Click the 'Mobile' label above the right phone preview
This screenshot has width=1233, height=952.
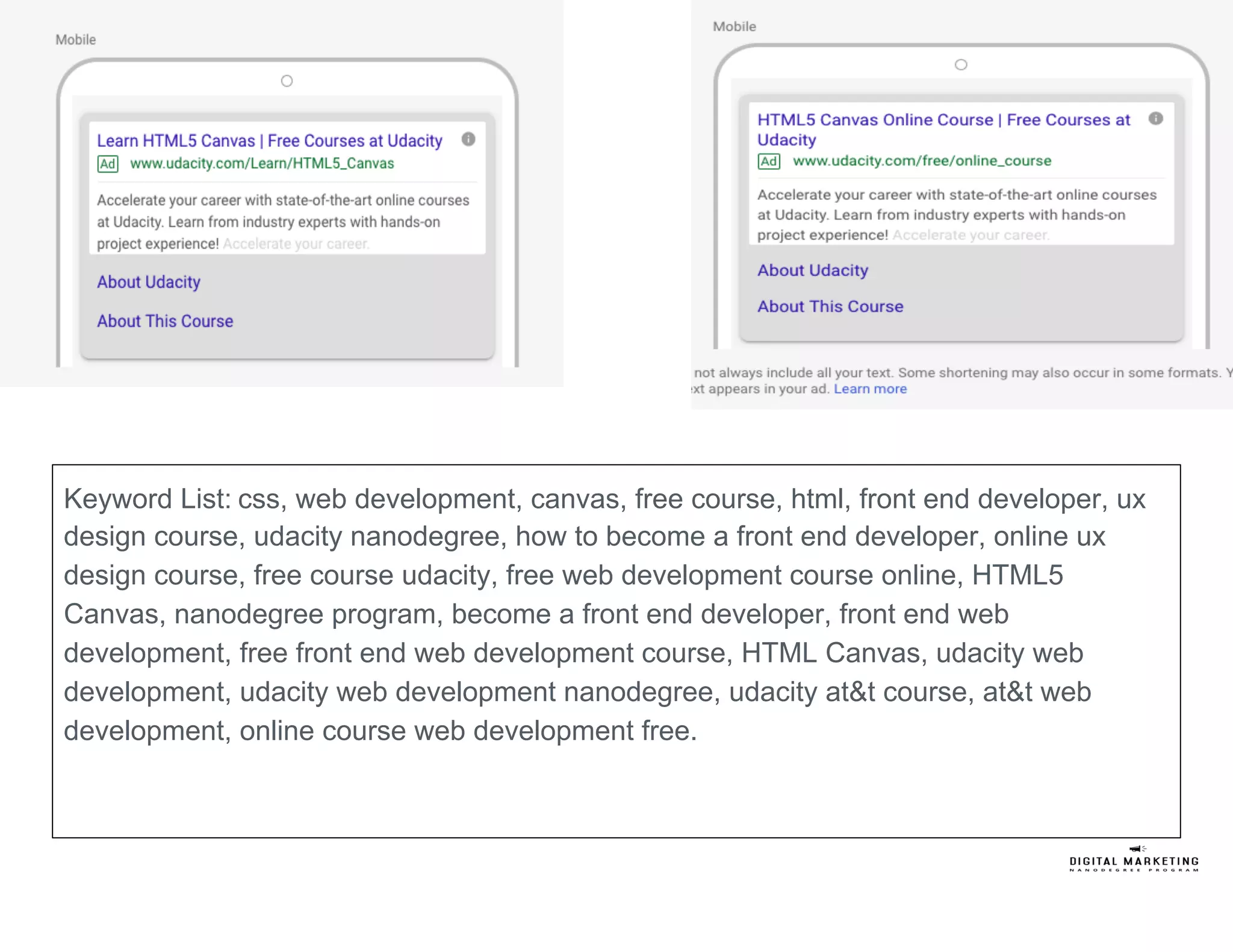[735, 26]
